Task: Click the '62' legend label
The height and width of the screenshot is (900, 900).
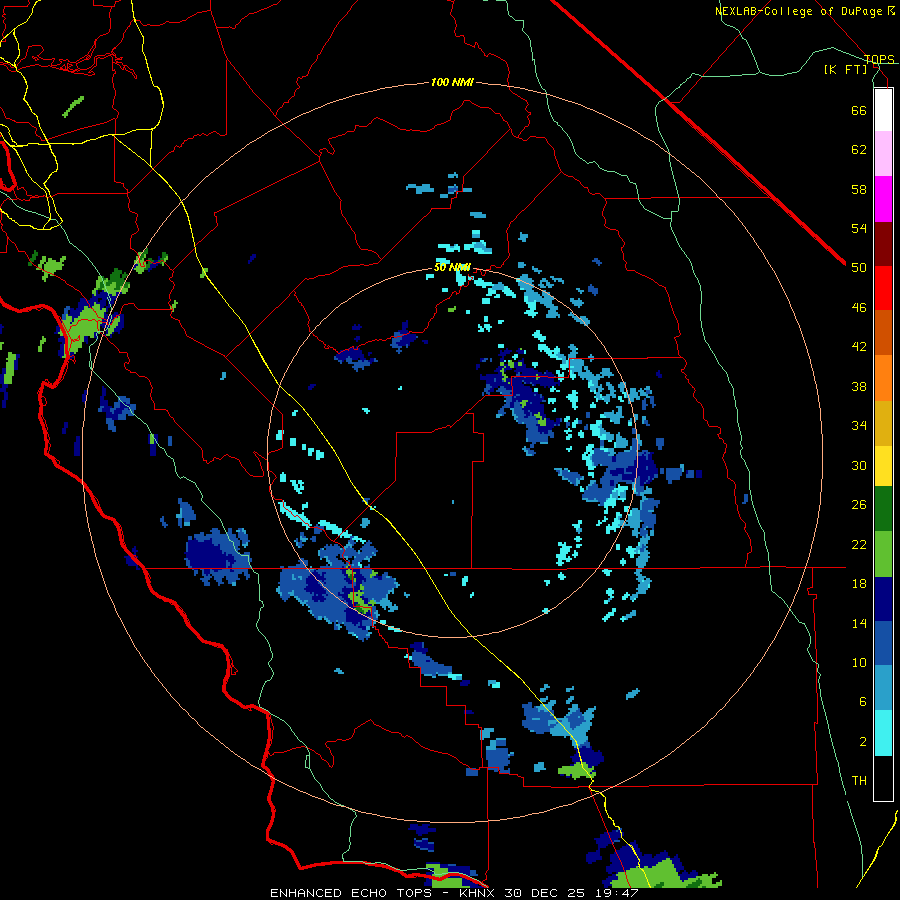Action: [859, 150]
